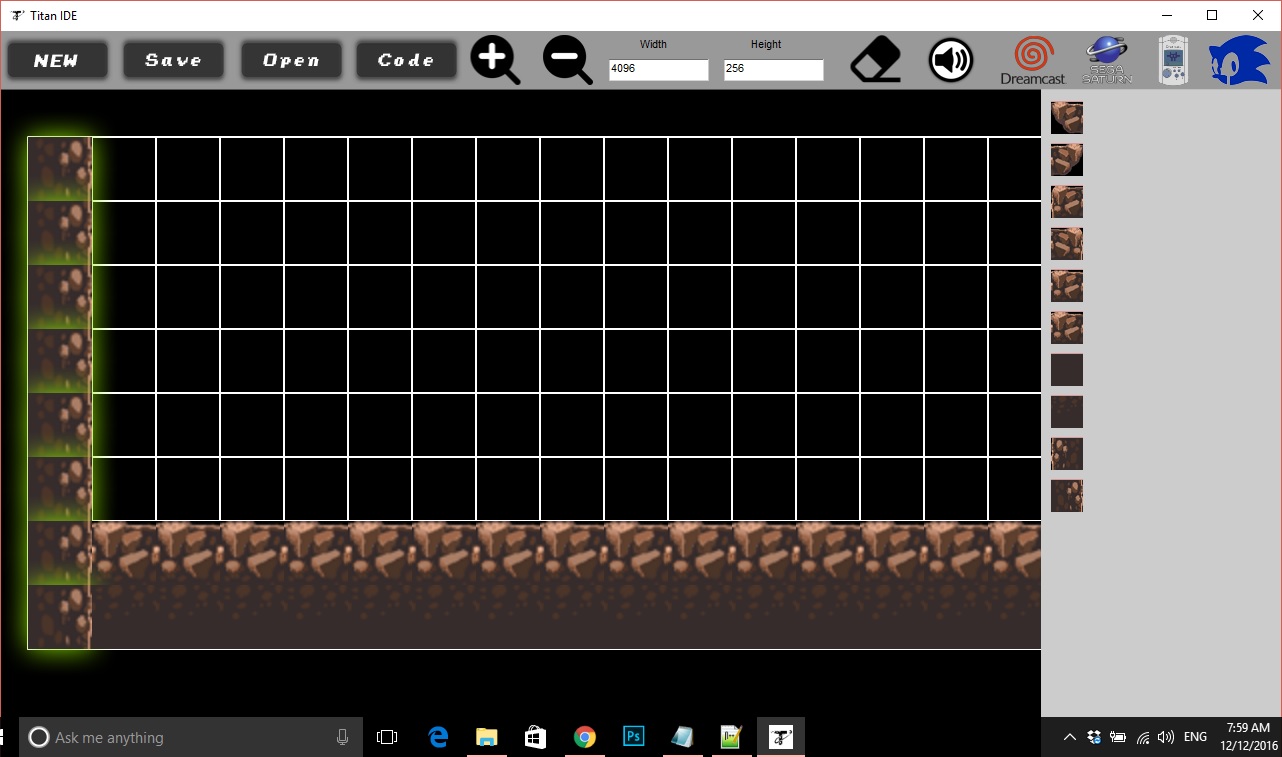Viewport: 1282px width, 757px height.
Task: Open an existing map file
Action: 291,60
